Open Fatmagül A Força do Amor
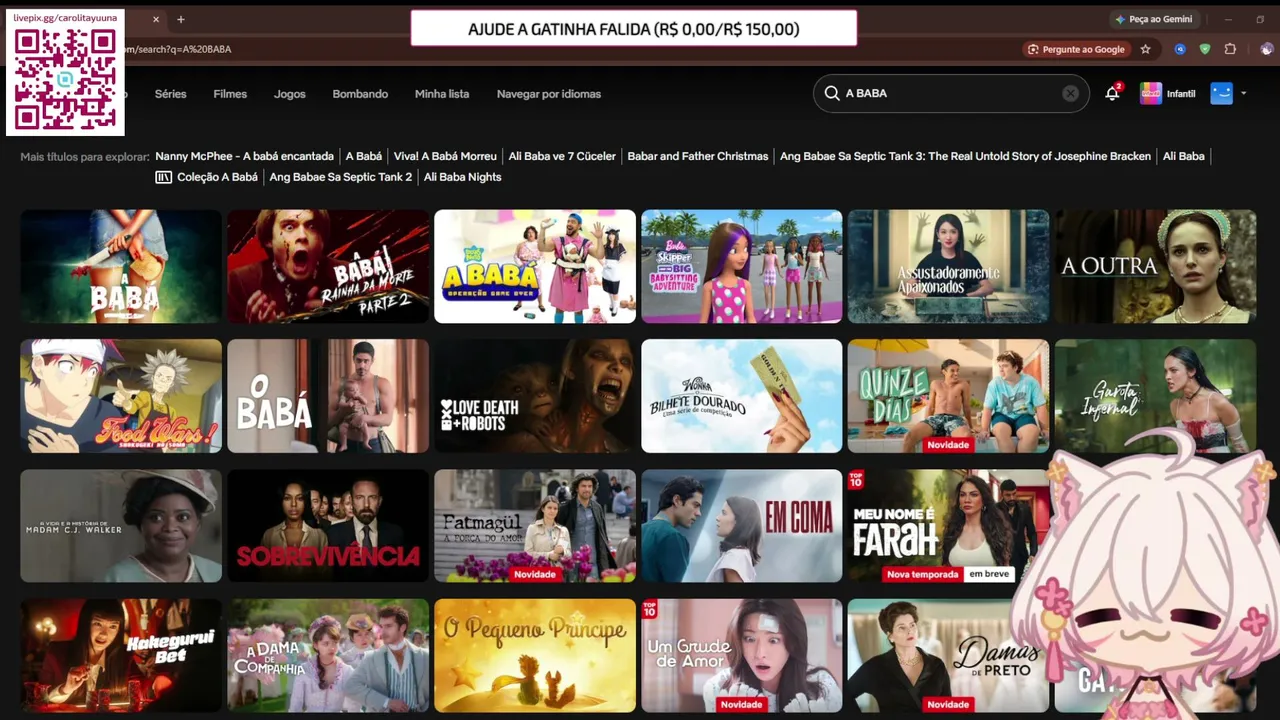Viewport: 1280px width, 720px height. [x=535, y=526]
